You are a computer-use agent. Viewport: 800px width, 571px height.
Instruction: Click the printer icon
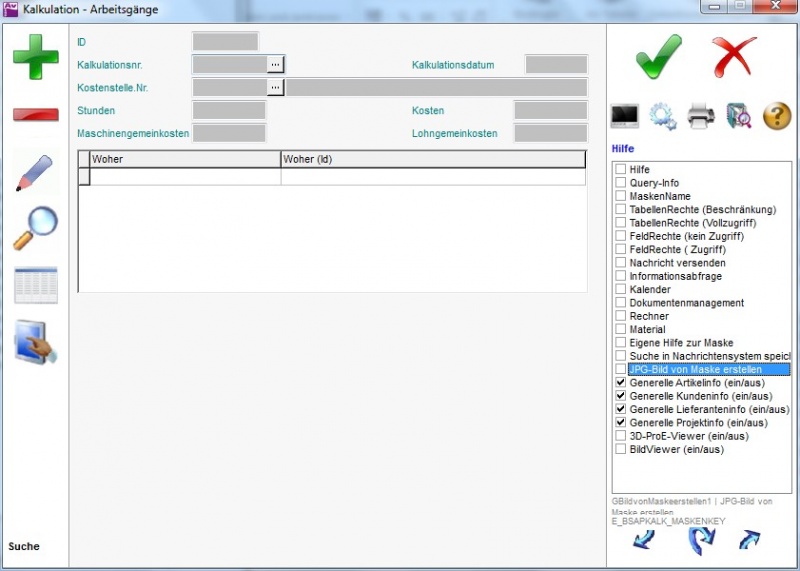701,116
